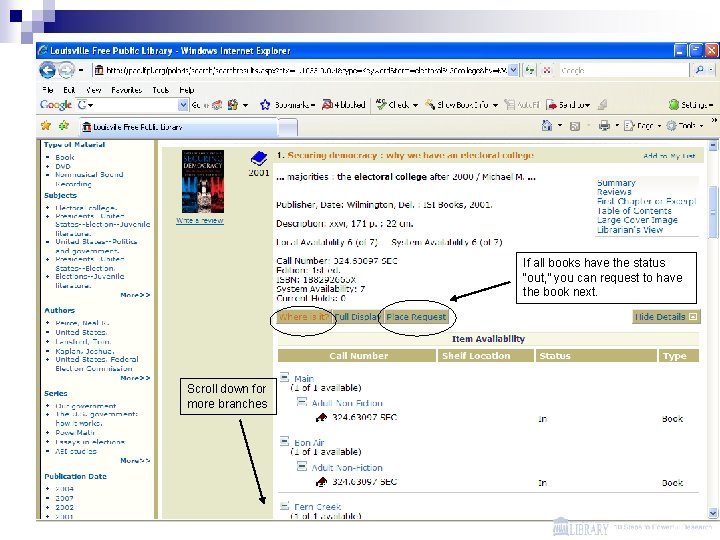The image size is (720, 540).
Task: Open the Reviews link
Action: coord(614,192)
